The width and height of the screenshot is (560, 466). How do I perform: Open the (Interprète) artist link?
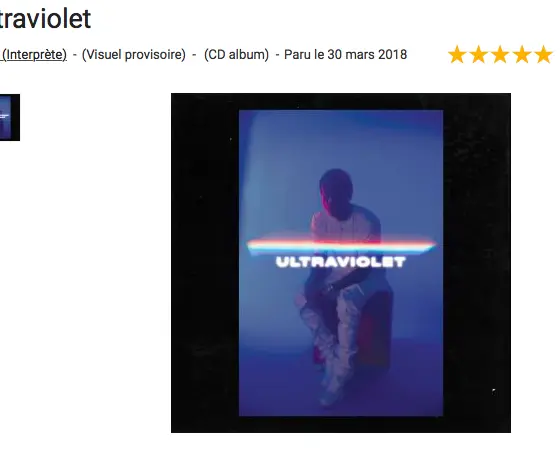point(34,55)
